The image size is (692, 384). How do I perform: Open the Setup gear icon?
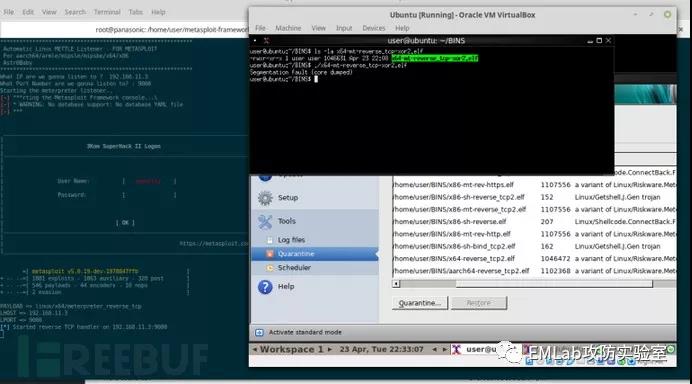coord(265,198)
